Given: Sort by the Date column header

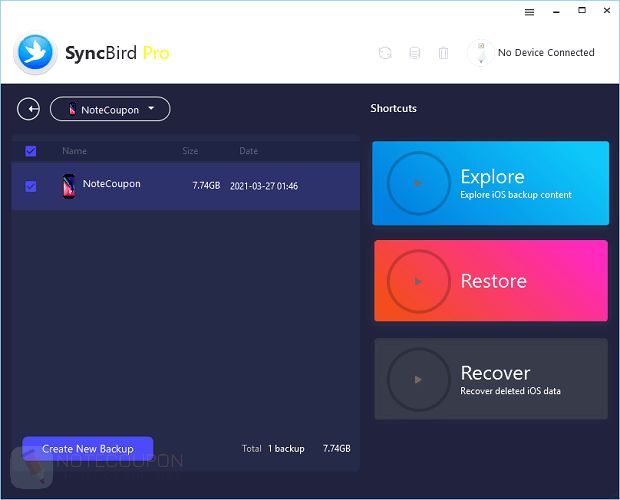Looking at the screenshot, I should pos(248,151).
